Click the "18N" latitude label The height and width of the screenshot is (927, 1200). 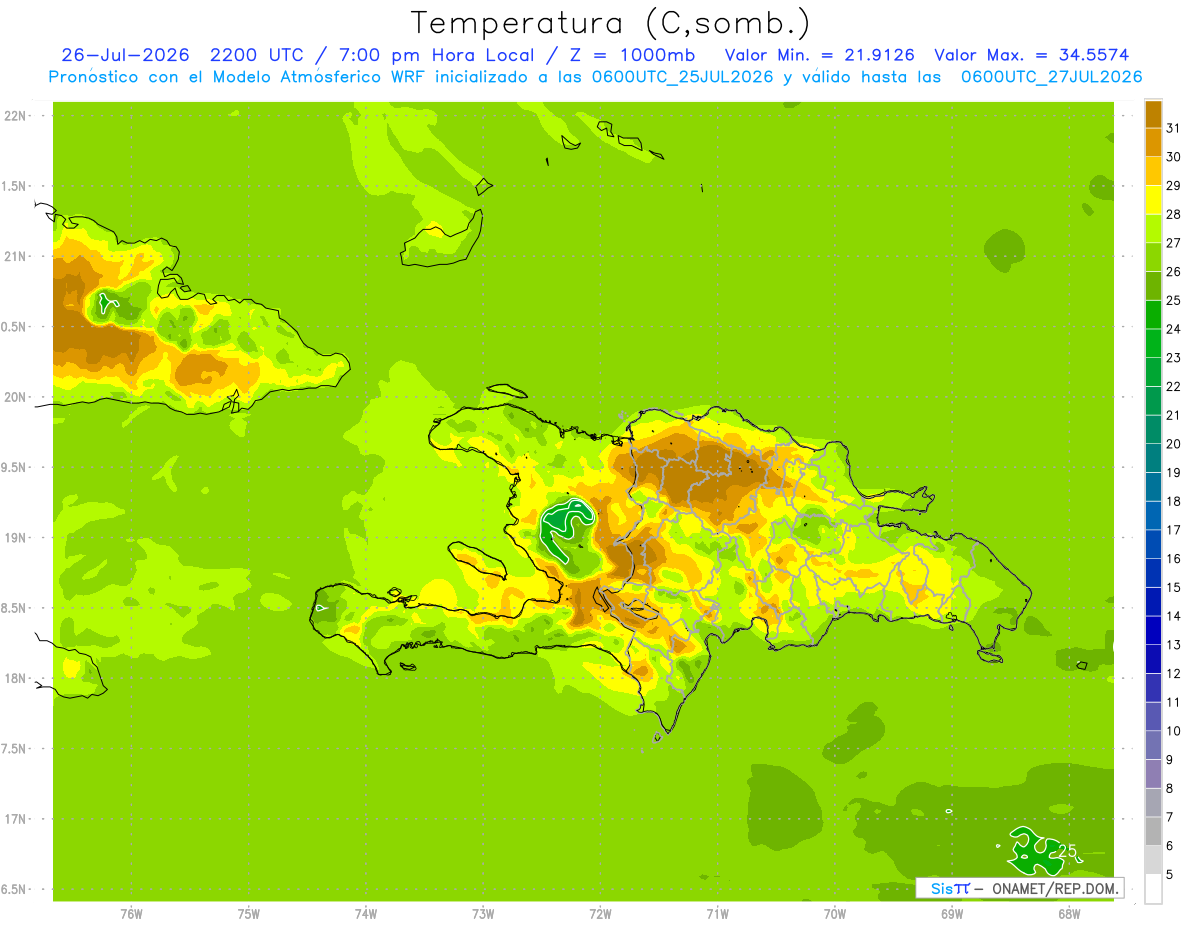(16, 678)
